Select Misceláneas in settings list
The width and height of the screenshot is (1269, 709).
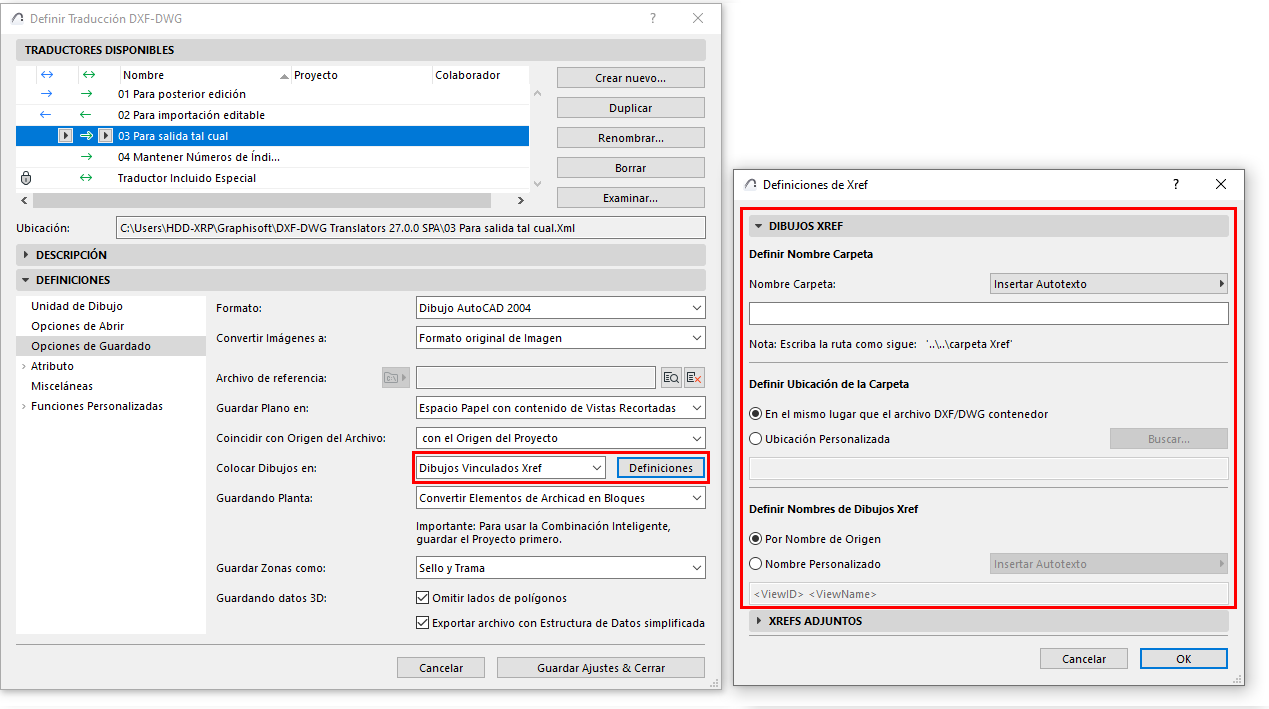pos(62,386)
